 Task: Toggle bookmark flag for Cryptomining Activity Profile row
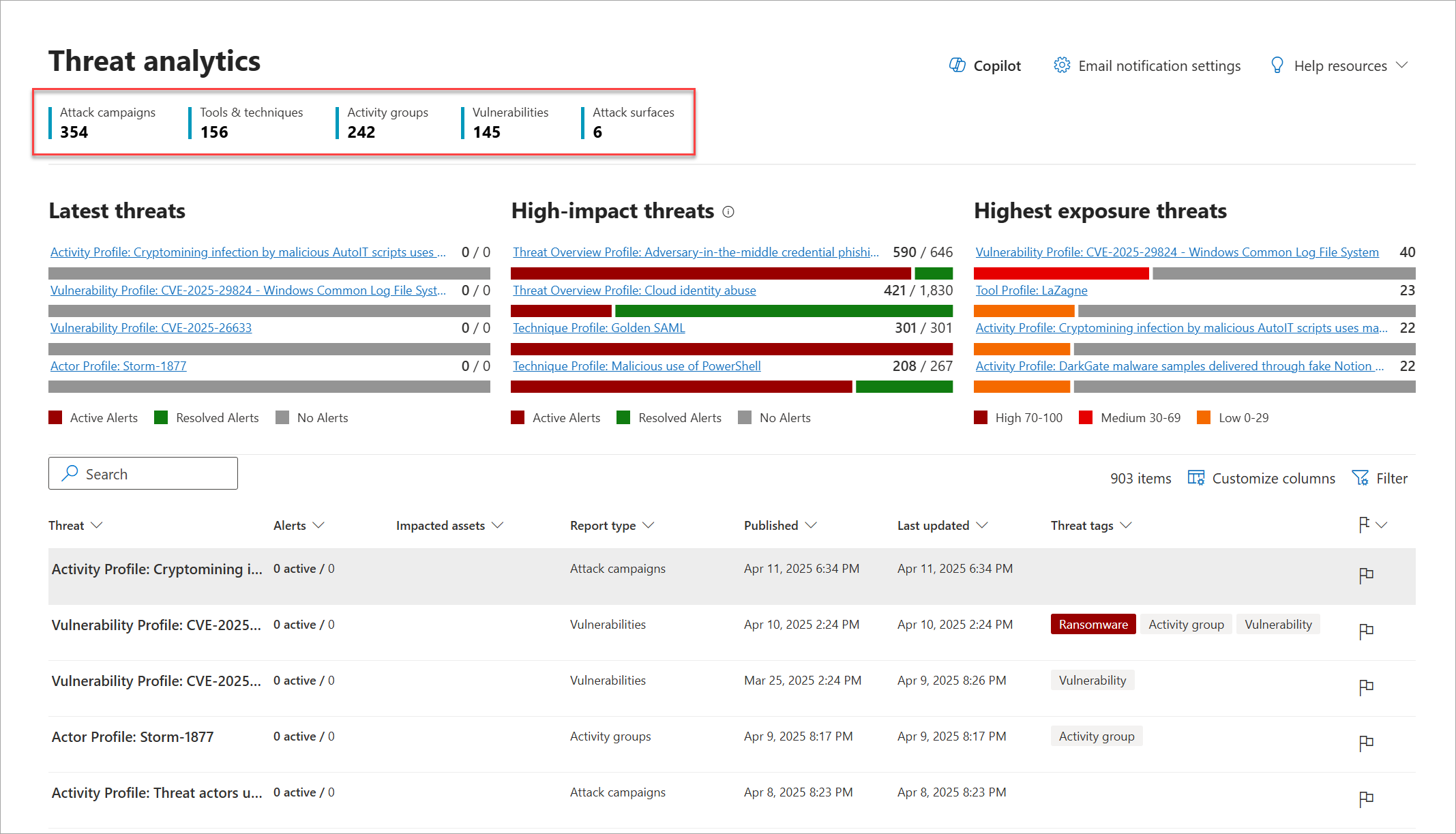(1366, 575)
